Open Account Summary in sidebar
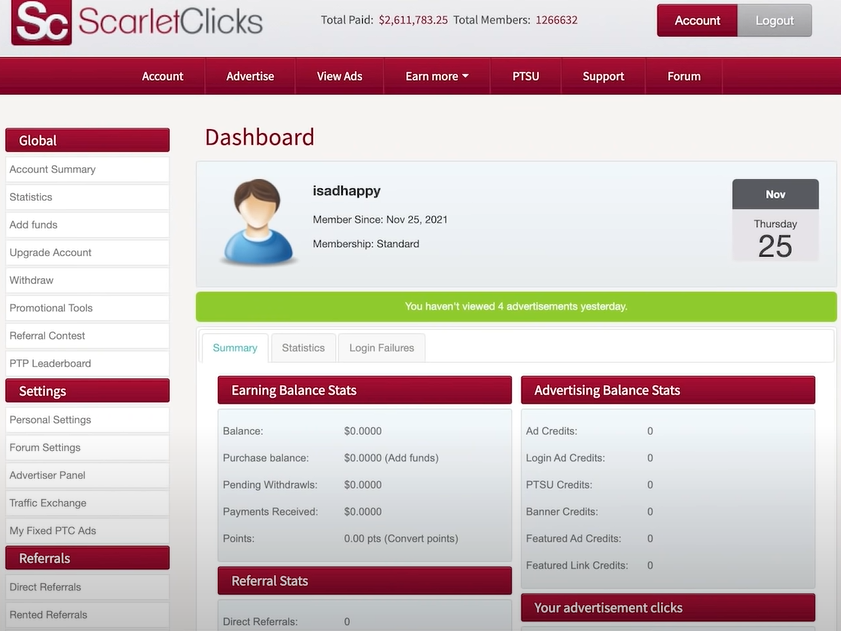Screen dimensions: 841x631 tap(87, 169)
